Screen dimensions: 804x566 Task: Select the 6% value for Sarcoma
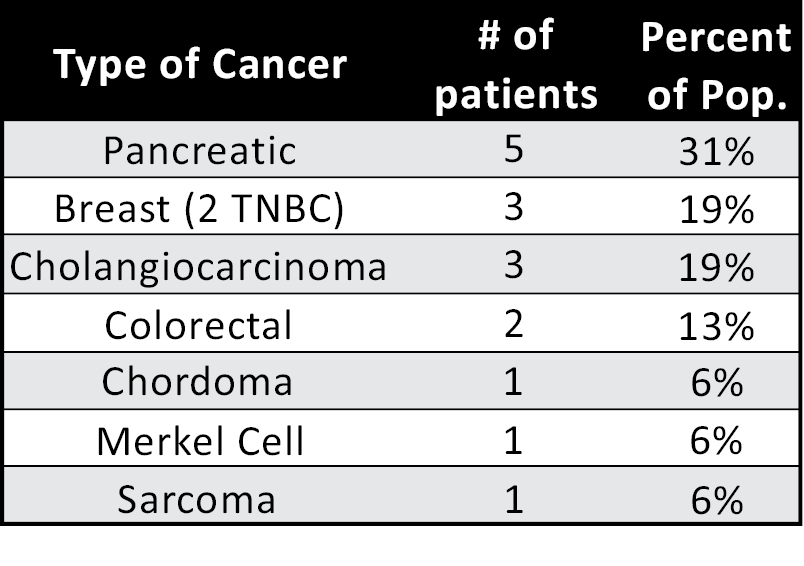[714, 499]
